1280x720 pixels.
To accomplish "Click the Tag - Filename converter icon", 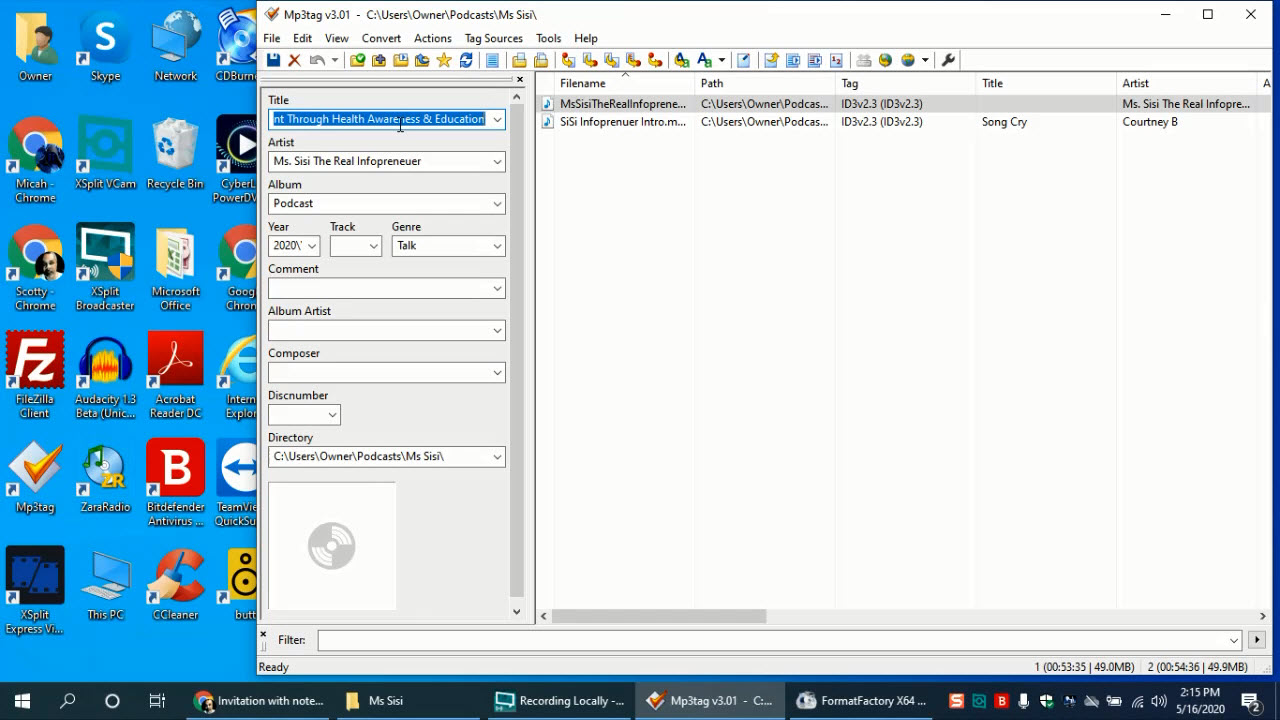I will click(568, 60).
